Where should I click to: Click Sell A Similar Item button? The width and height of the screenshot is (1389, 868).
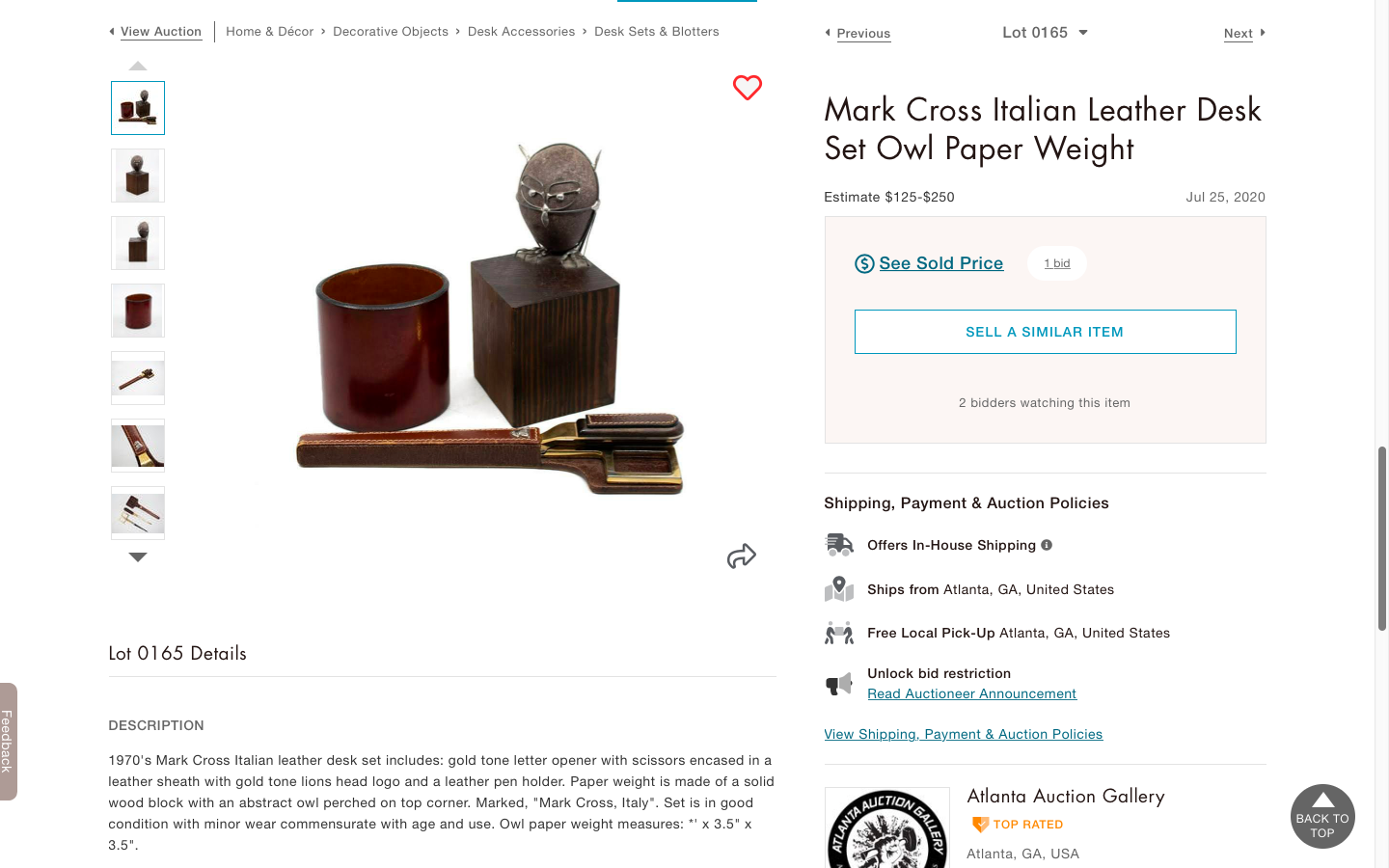point(1045,332)
